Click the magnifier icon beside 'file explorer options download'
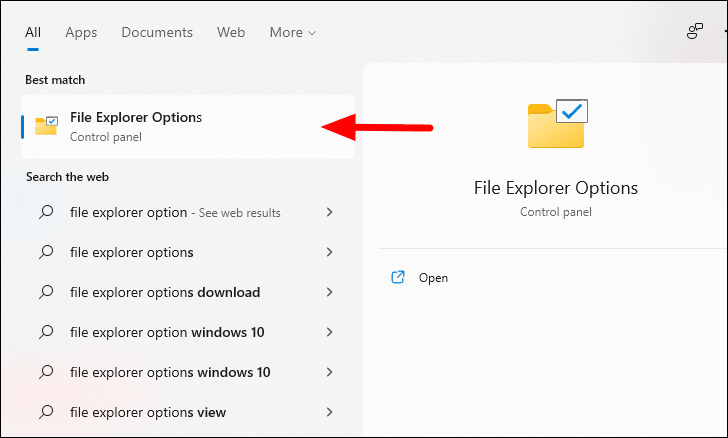Image resolution: width=728 pixels, height=438 pixels. [46, 292]
